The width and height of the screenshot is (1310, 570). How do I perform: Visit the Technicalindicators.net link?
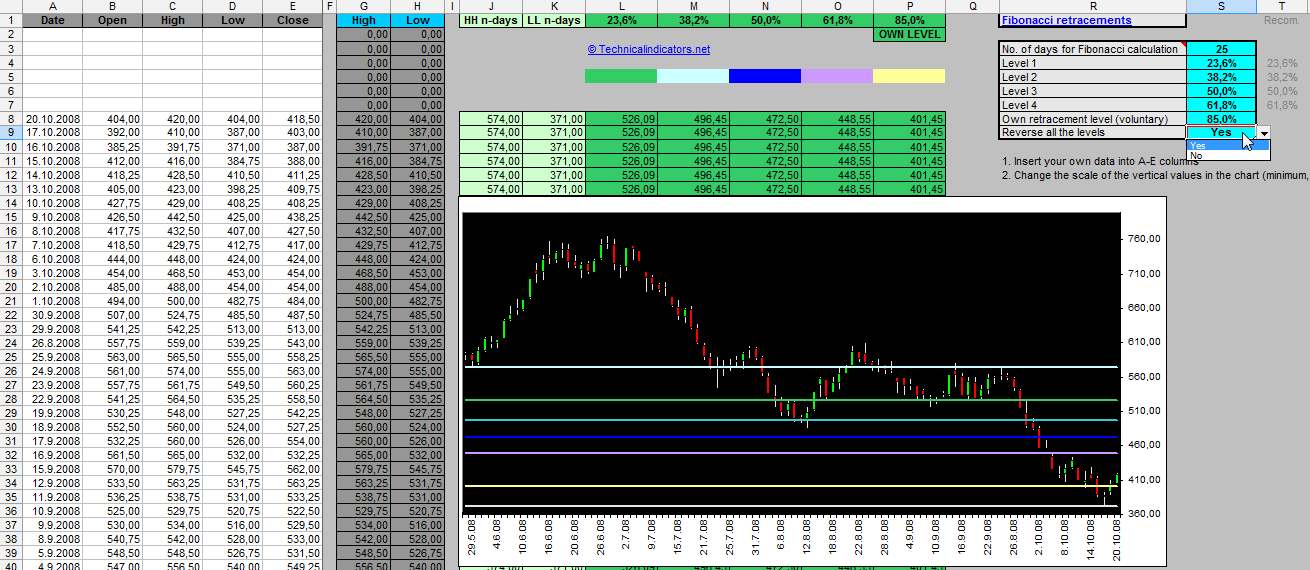(x=648, y=49)
